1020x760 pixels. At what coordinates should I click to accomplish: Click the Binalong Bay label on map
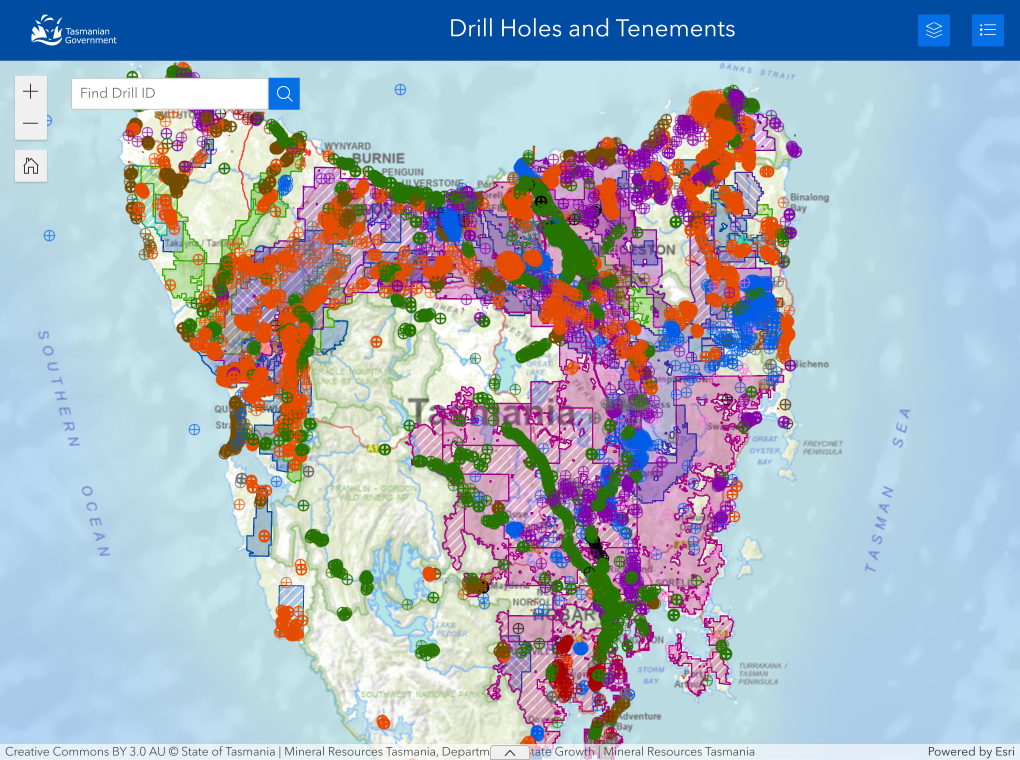click(809, 197)
